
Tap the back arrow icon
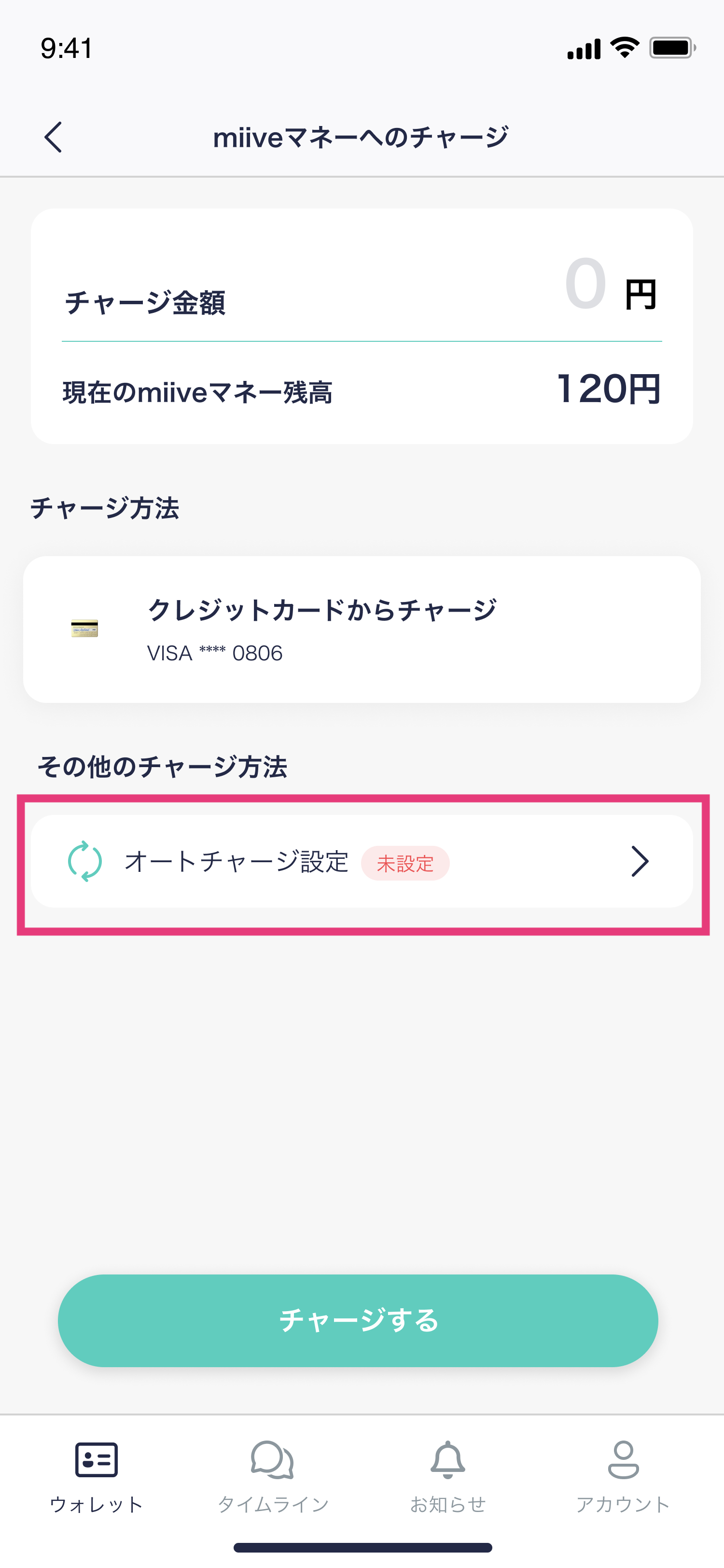tap(54, 137)
